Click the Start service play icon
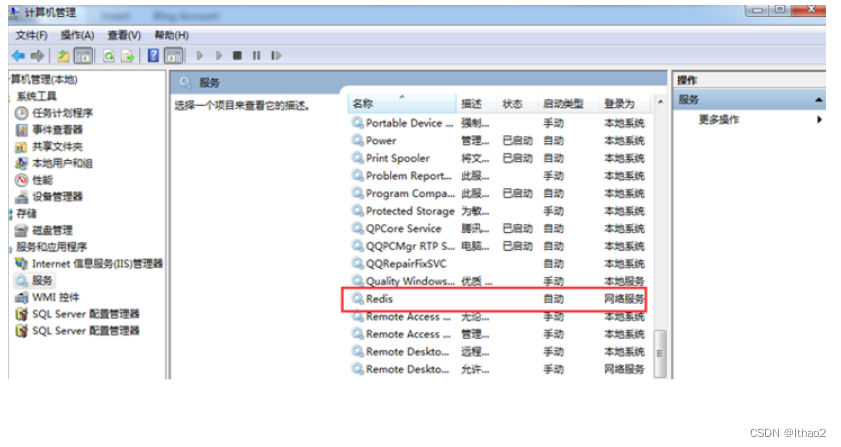The image size is (841, 447). click(x=200, y=56)
